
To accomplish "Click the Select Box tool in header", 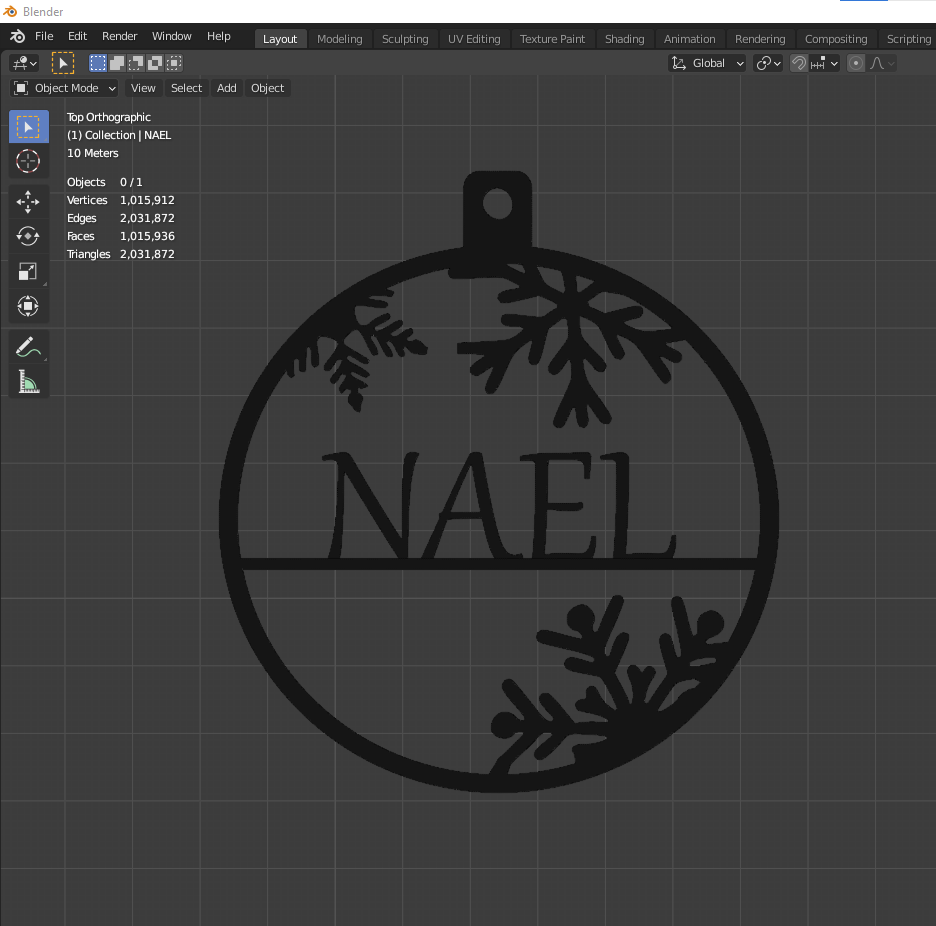I will click(63, 63).
